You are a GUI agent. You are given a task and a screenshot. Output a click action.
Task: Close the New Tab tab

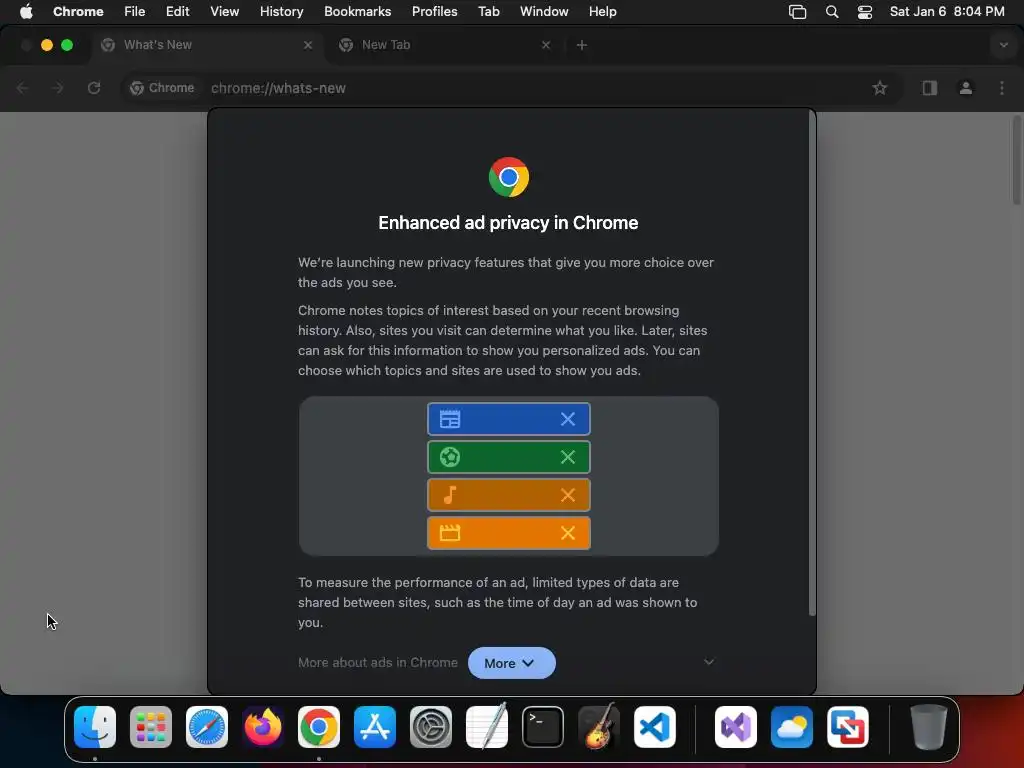546,45
